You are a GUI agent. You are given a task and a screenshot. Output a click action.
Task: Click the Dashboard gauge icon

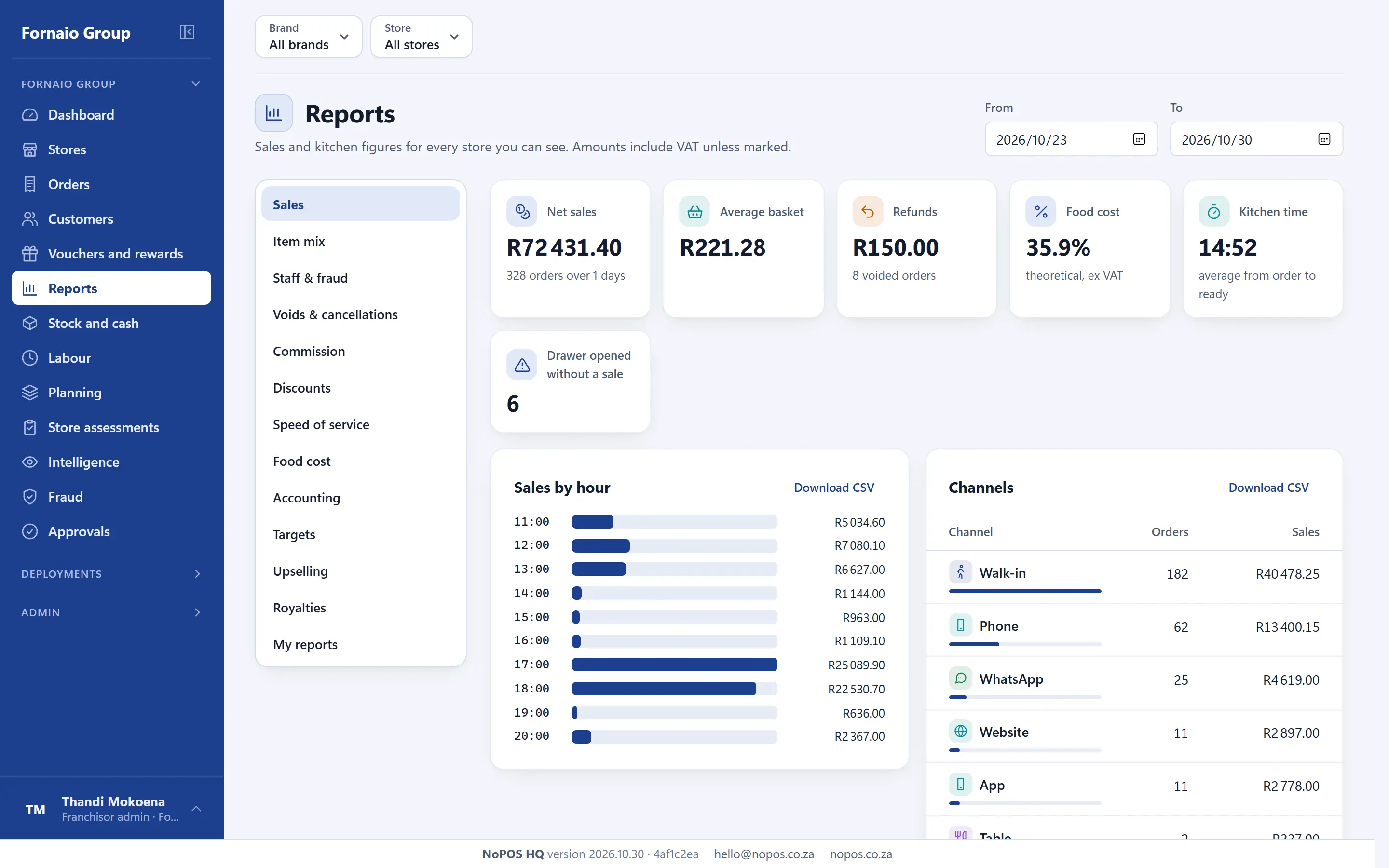[x=30, y=115]
